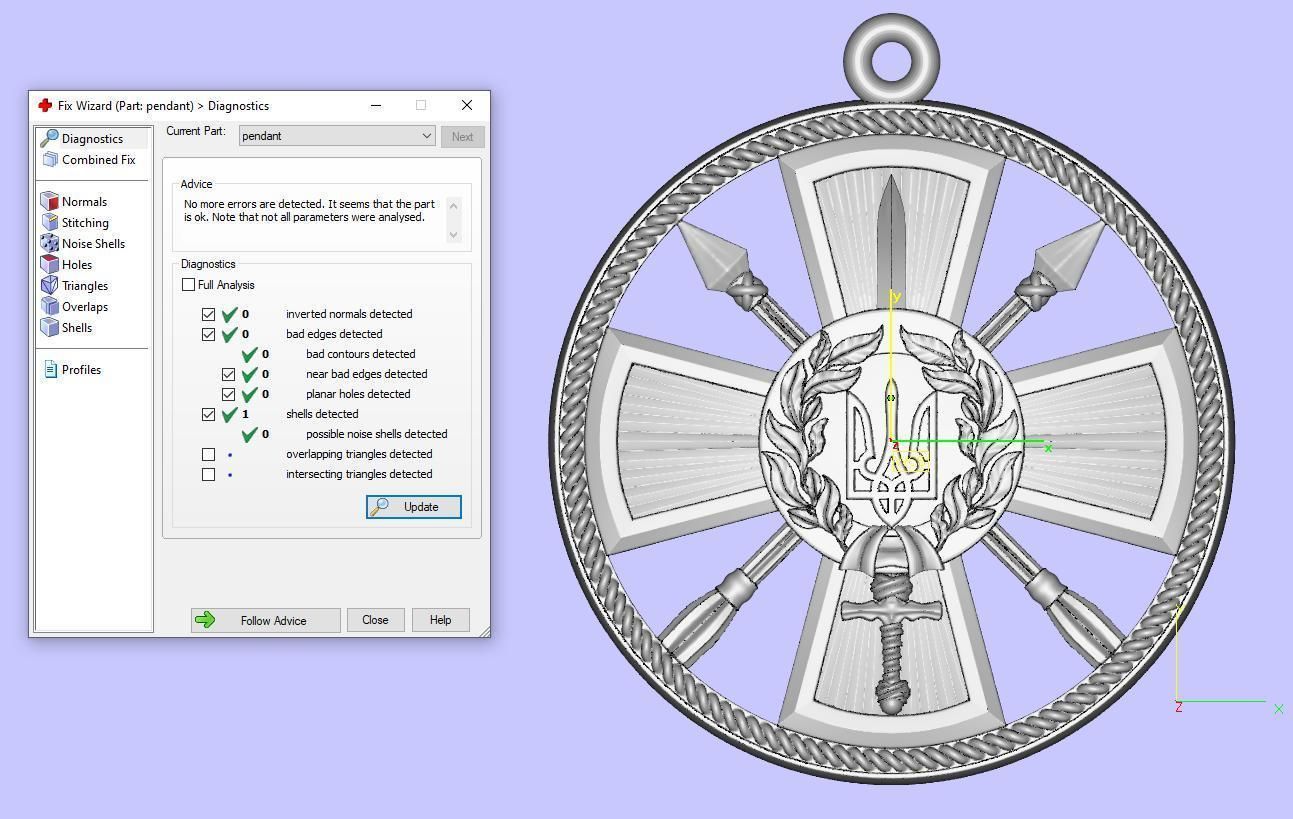Switch to the Stitching page
The height and width of the screenshot is (819, 1293).
tap(85, 223)
